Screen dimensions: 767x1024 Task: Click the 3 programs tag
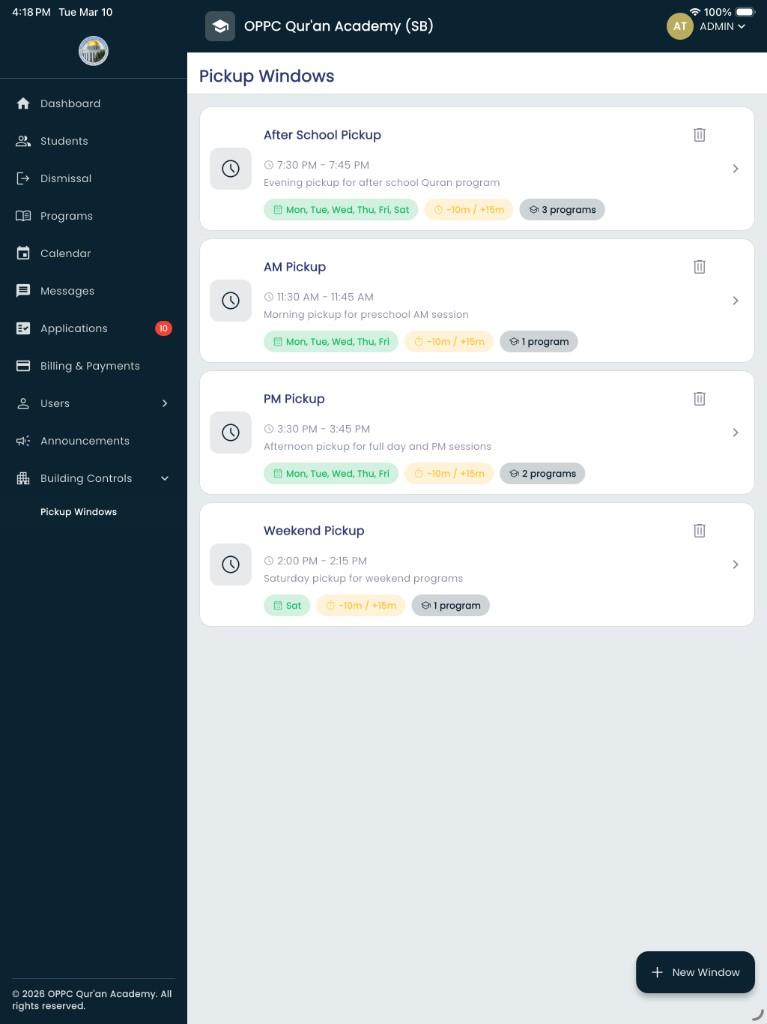[x=562, y=210]
